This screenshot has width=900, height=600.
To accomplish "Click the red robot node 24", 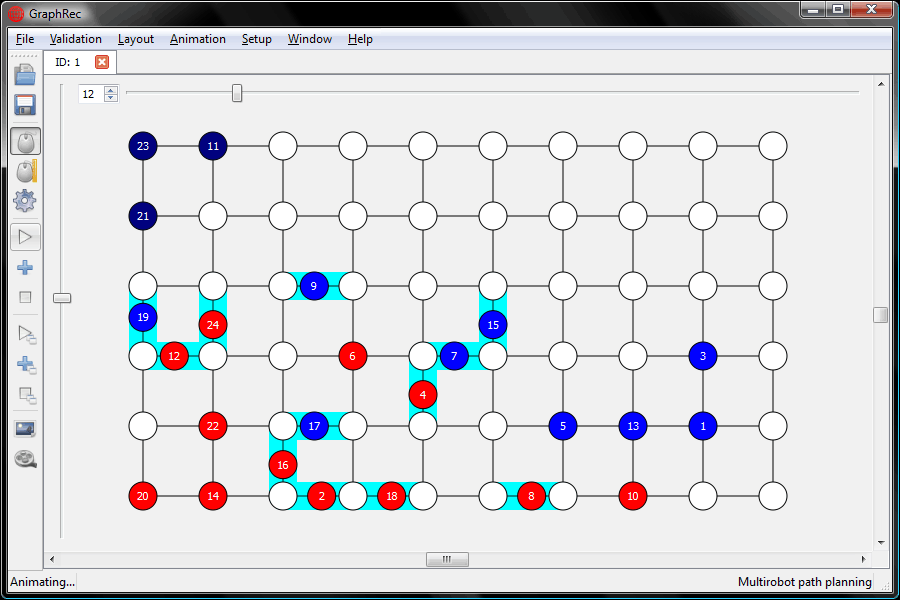I will 213,325.
